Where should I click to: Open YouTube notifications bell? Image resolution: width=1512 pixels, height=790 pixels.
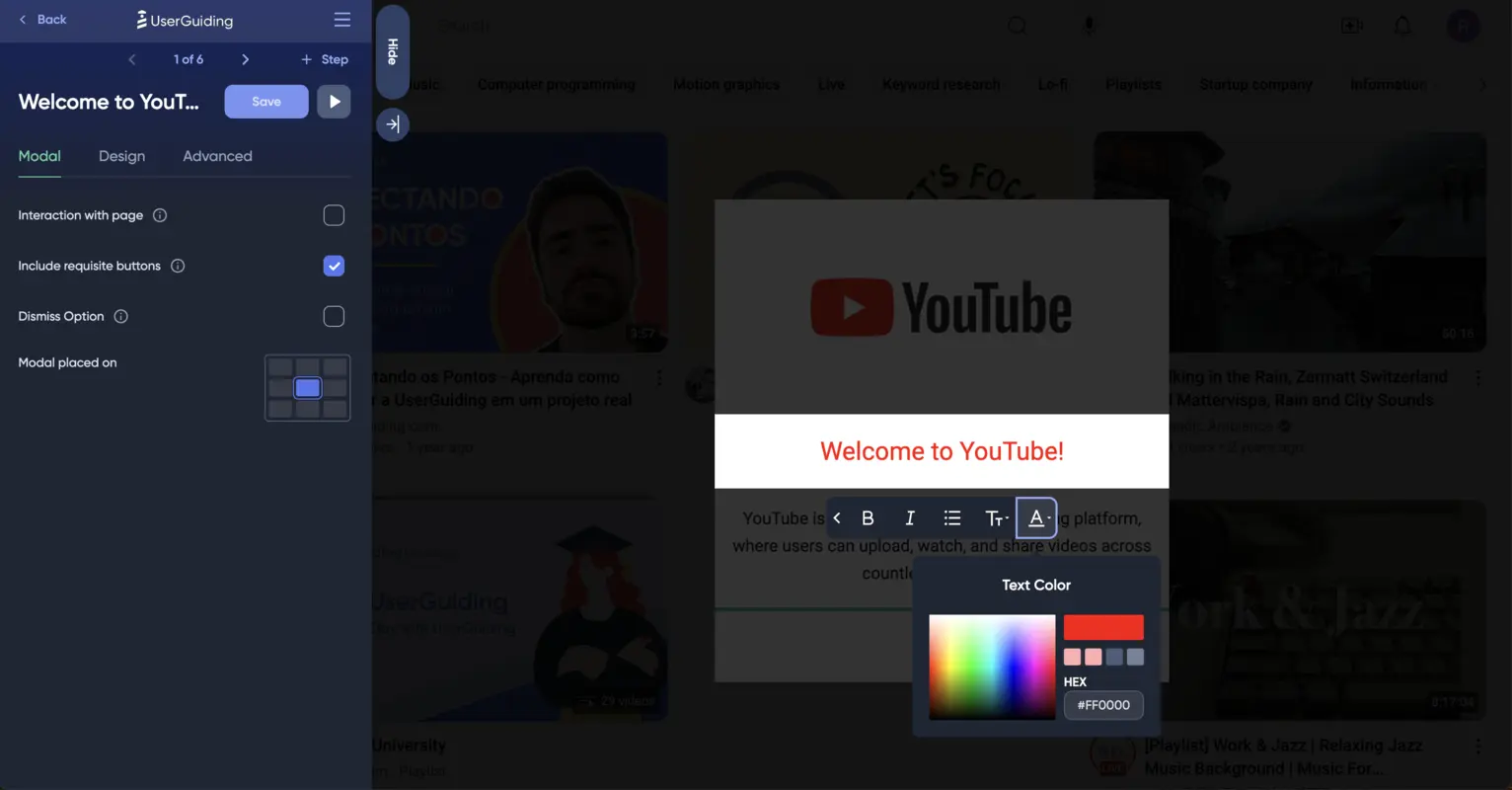click(1402, 26)
